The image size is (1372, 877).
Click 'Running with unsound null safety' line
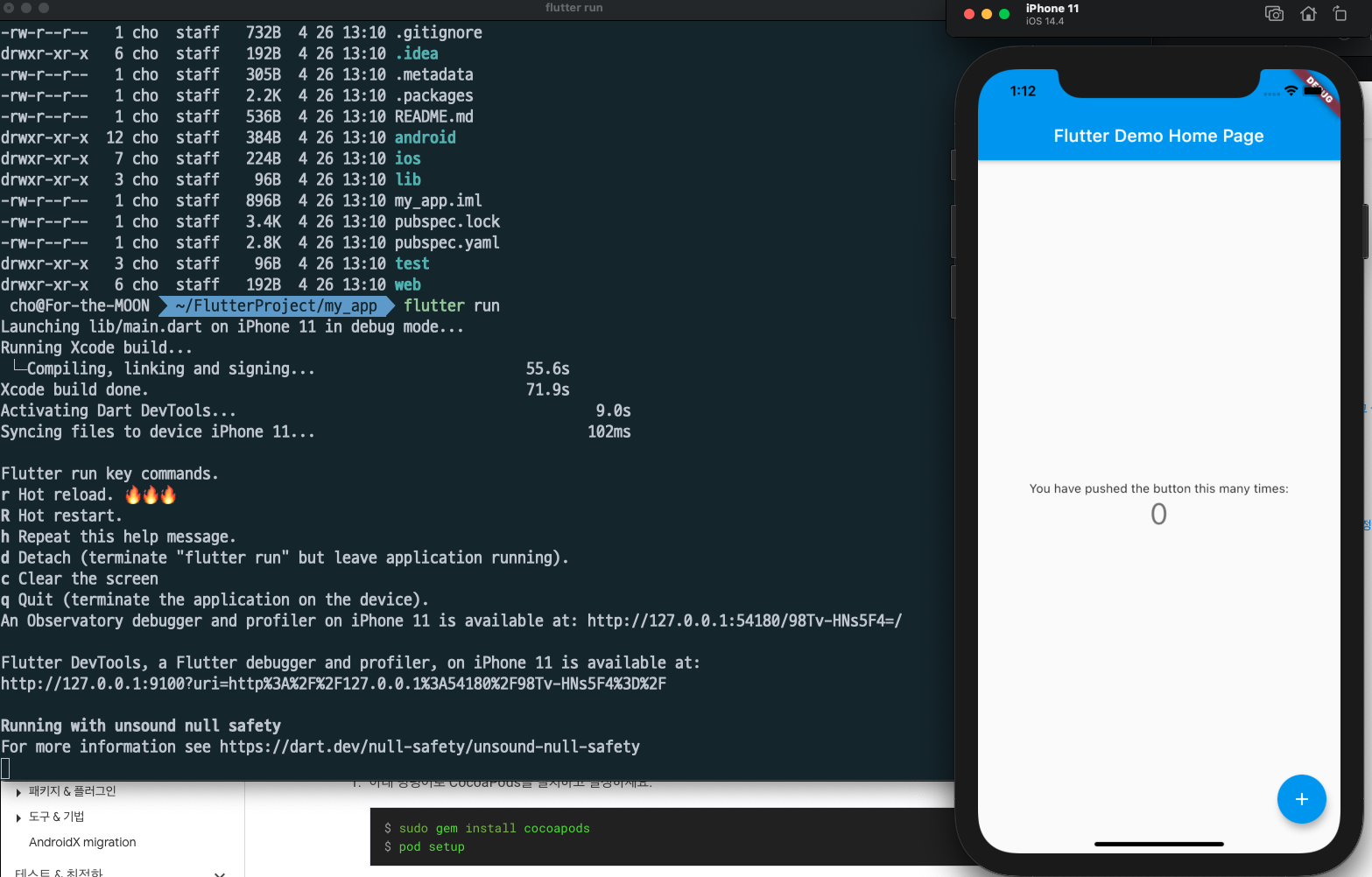coord(141,726)
